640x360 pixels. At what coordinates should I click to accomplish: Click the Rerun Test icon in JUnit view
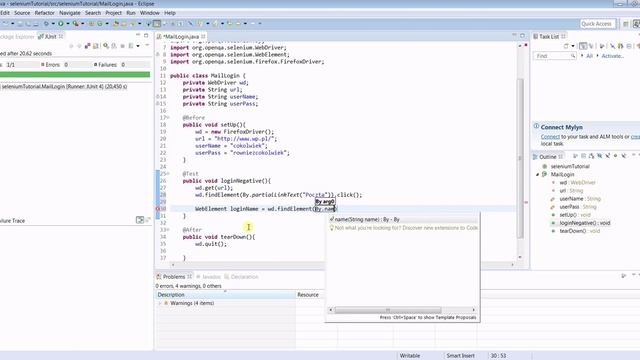(106, 46)
